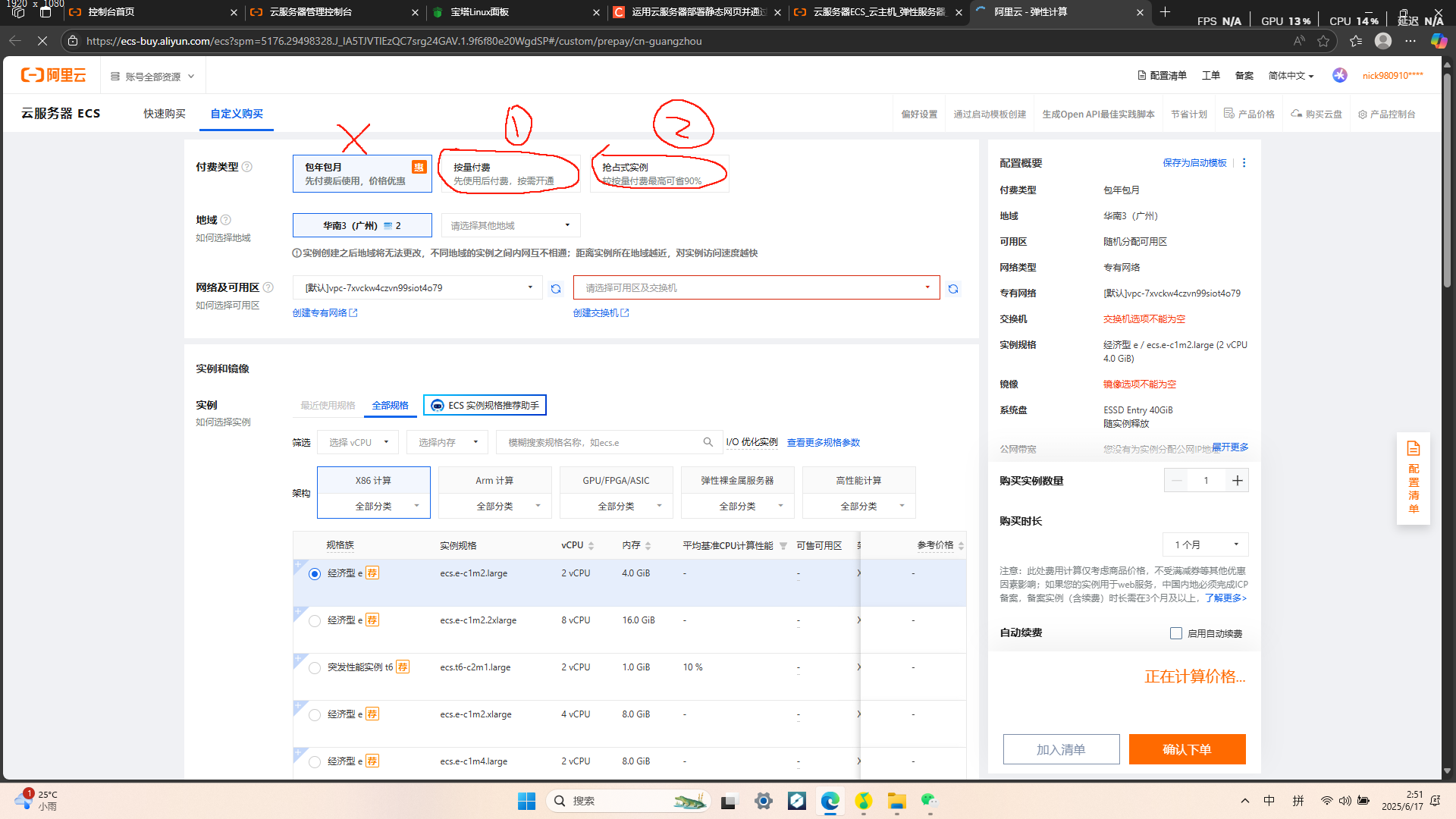Click the browser reload stop button
1456x819 pixels.
point(42,41)
